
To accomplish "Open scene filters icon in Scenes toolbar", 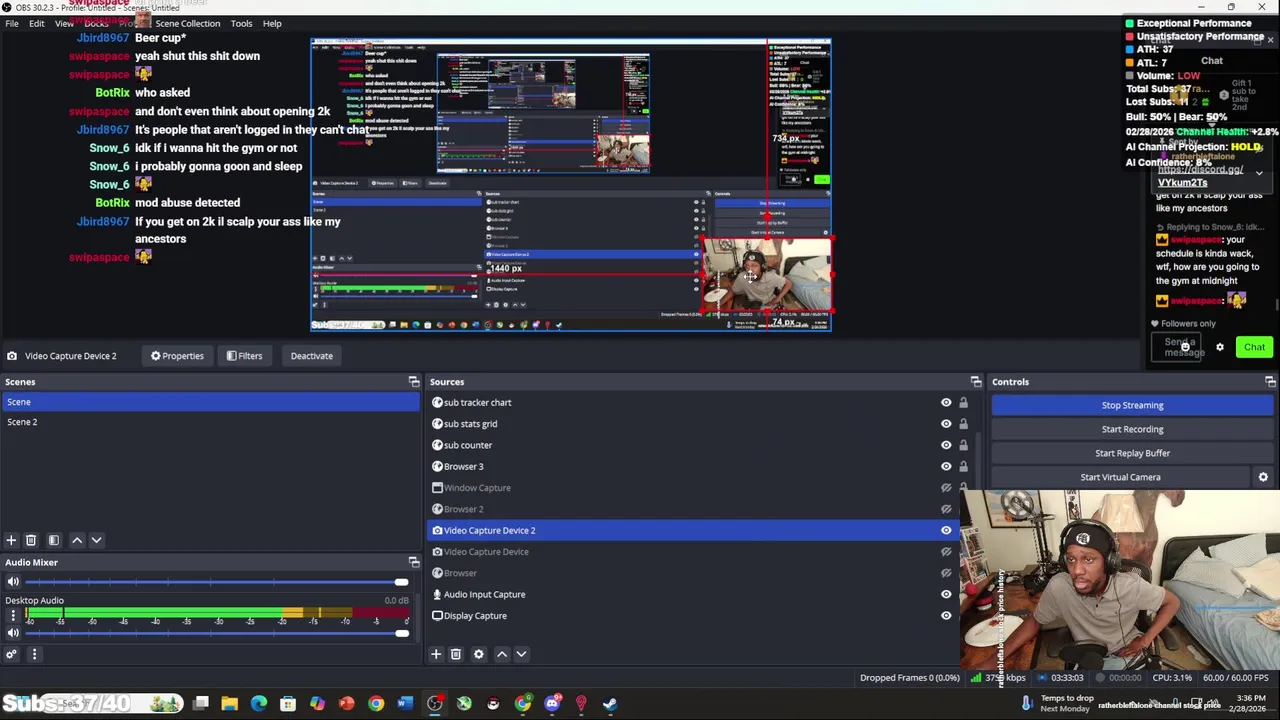I will click(x=54, y=540).
